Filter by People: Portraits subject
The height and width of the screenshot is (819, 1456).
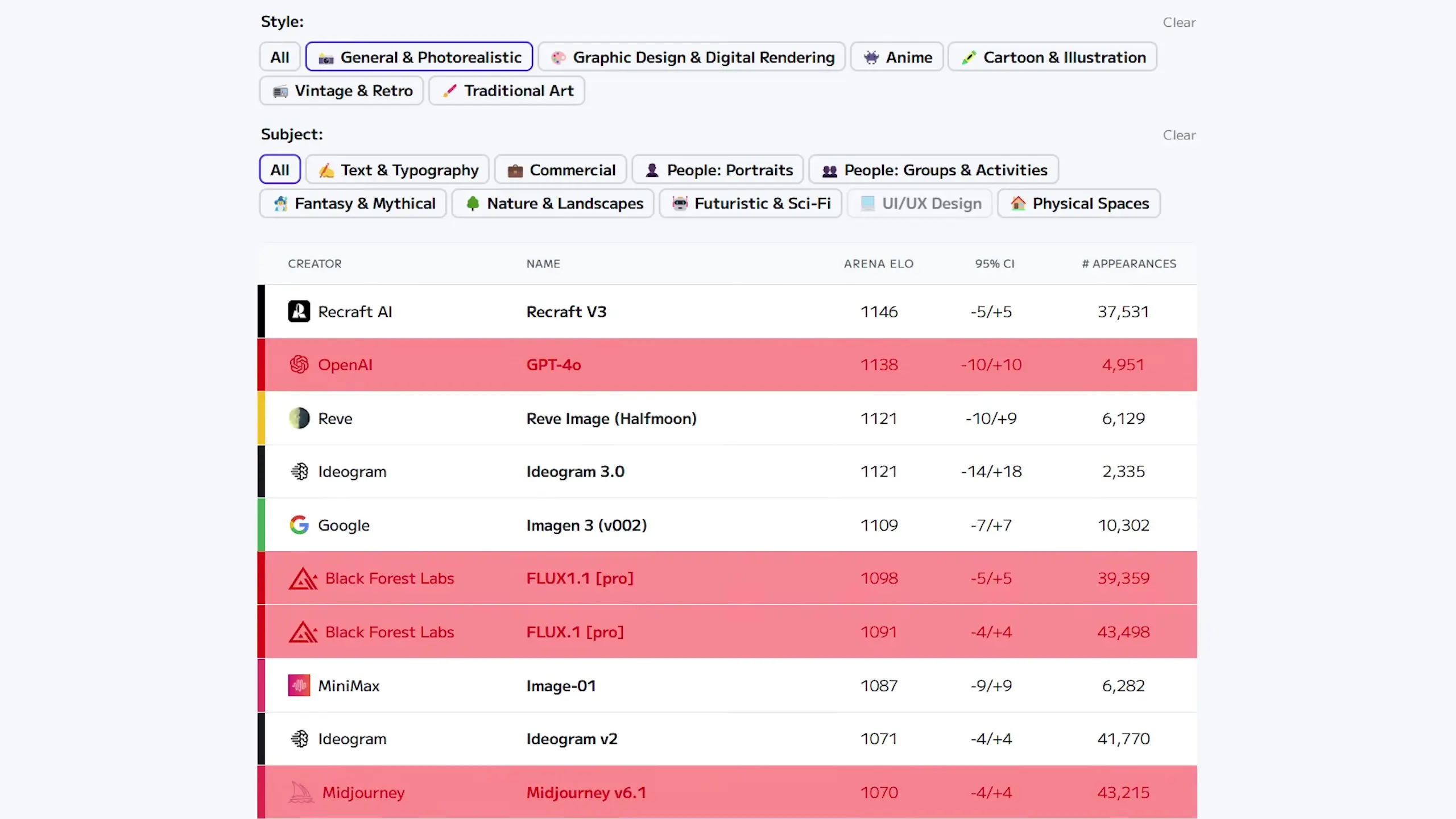(718, 169)
